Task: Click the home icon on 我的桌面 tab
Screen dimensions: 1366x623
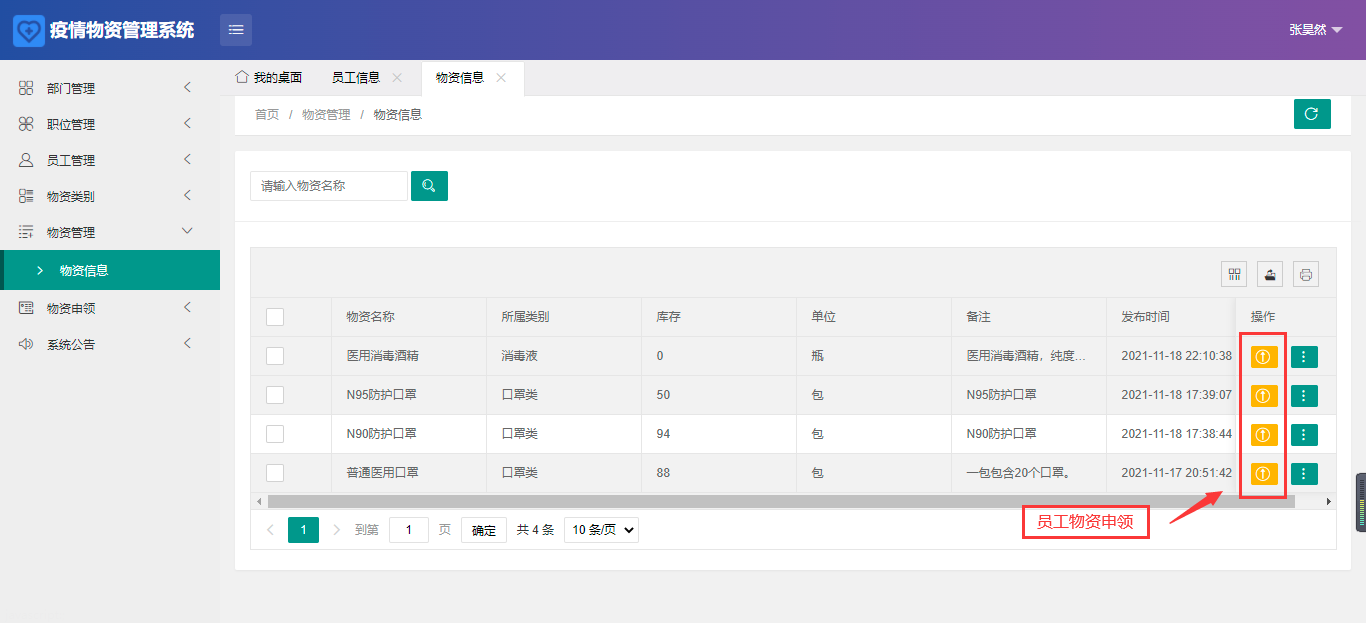Action: coord(241,77)
